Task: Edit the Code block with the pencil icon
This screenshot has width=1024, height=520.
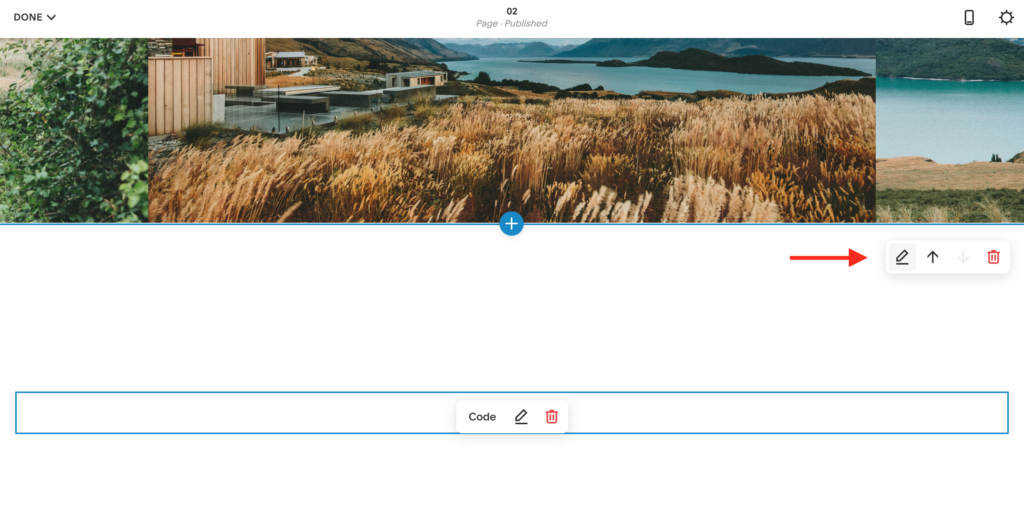Action: coord(520,417)
